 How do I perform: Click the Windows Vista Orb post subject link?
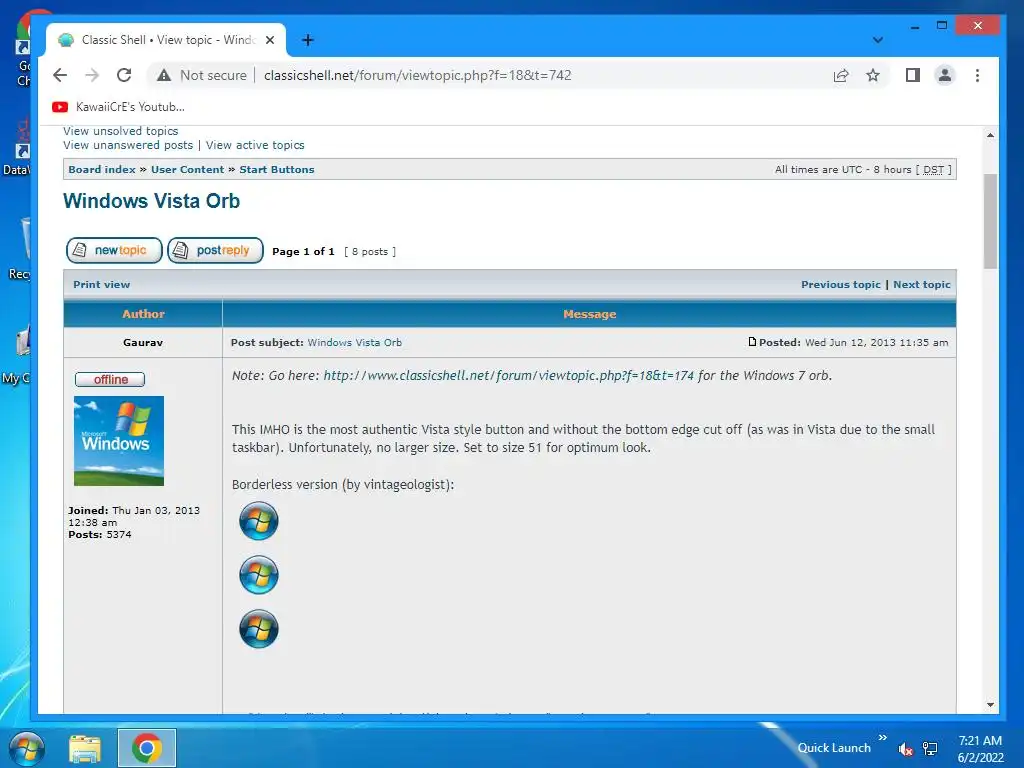(x=355, y=342)
